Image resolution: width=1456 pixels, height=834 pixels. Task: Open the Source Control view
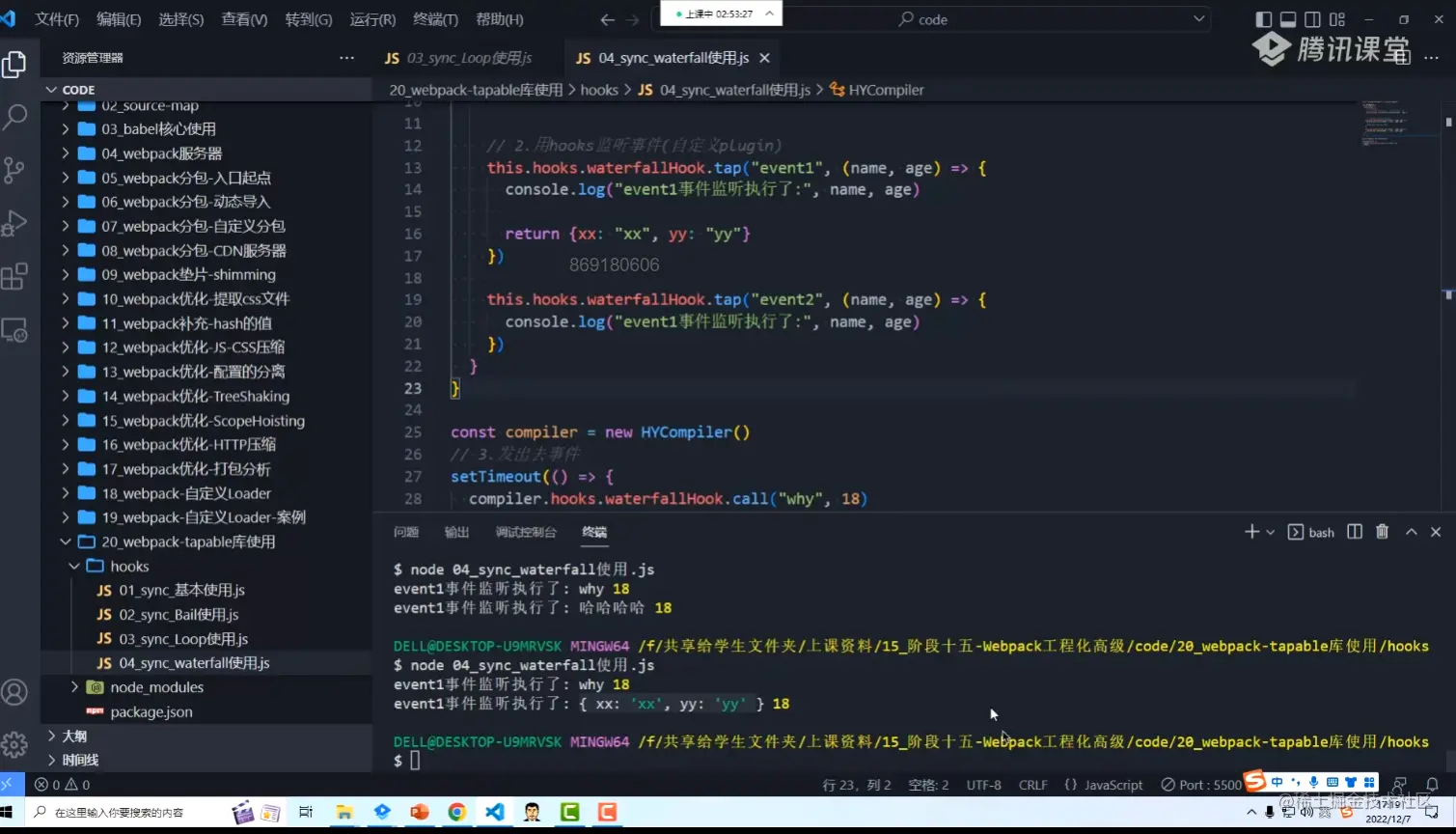(14, 170)
